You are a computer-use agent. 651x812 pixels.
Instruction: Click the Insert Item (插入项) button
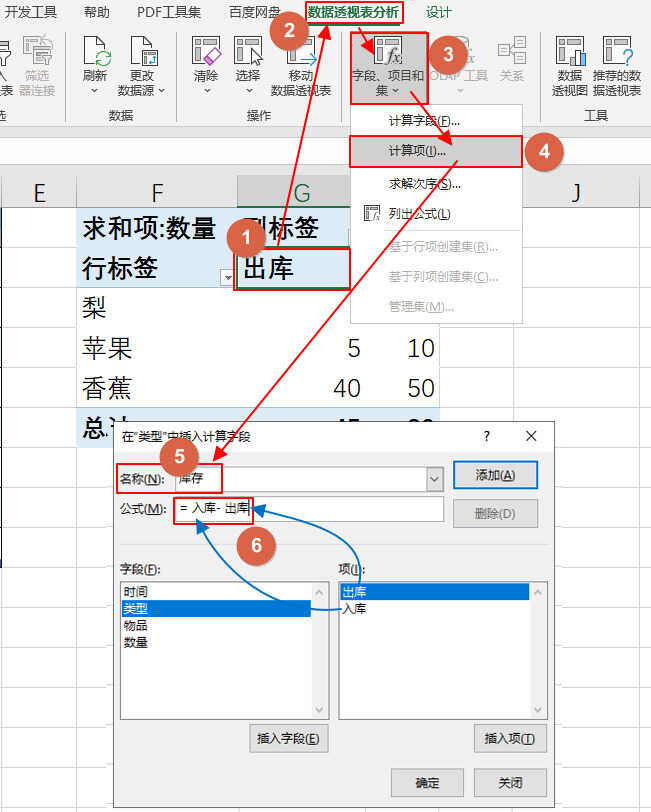[x=510, y=738]
